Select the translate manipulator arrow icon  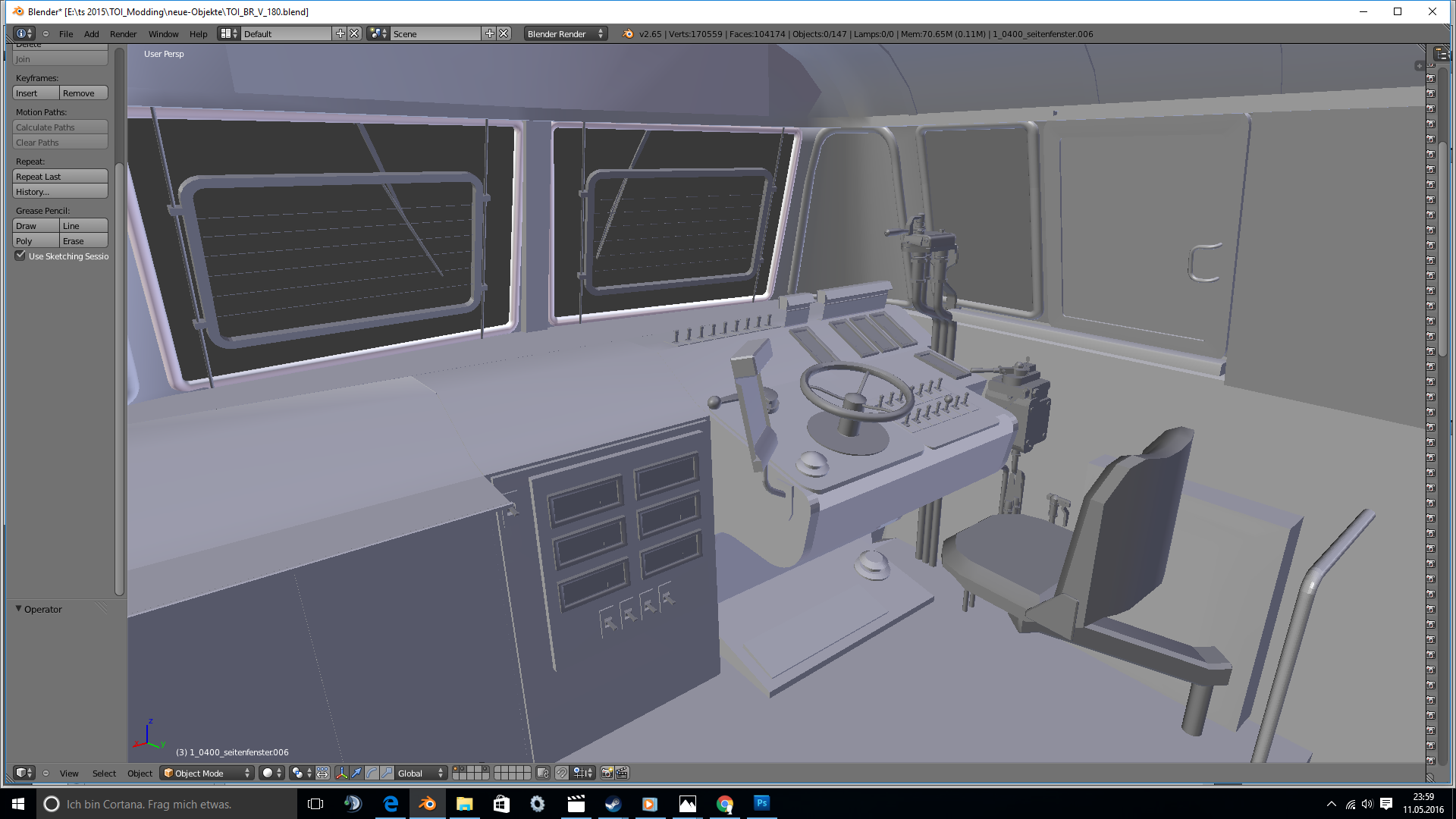[x=356, y=773]
